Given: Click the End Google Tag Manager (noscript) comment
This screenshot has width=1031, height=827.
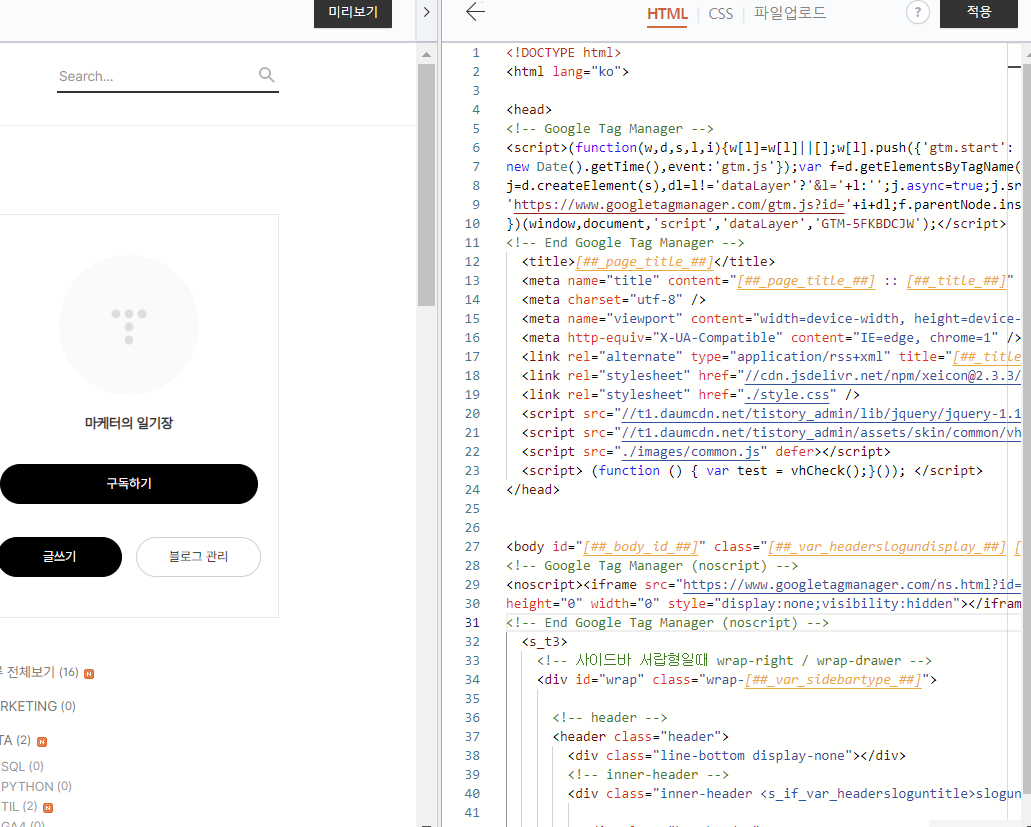Looking at the screenshot, I should coord(667,623).
